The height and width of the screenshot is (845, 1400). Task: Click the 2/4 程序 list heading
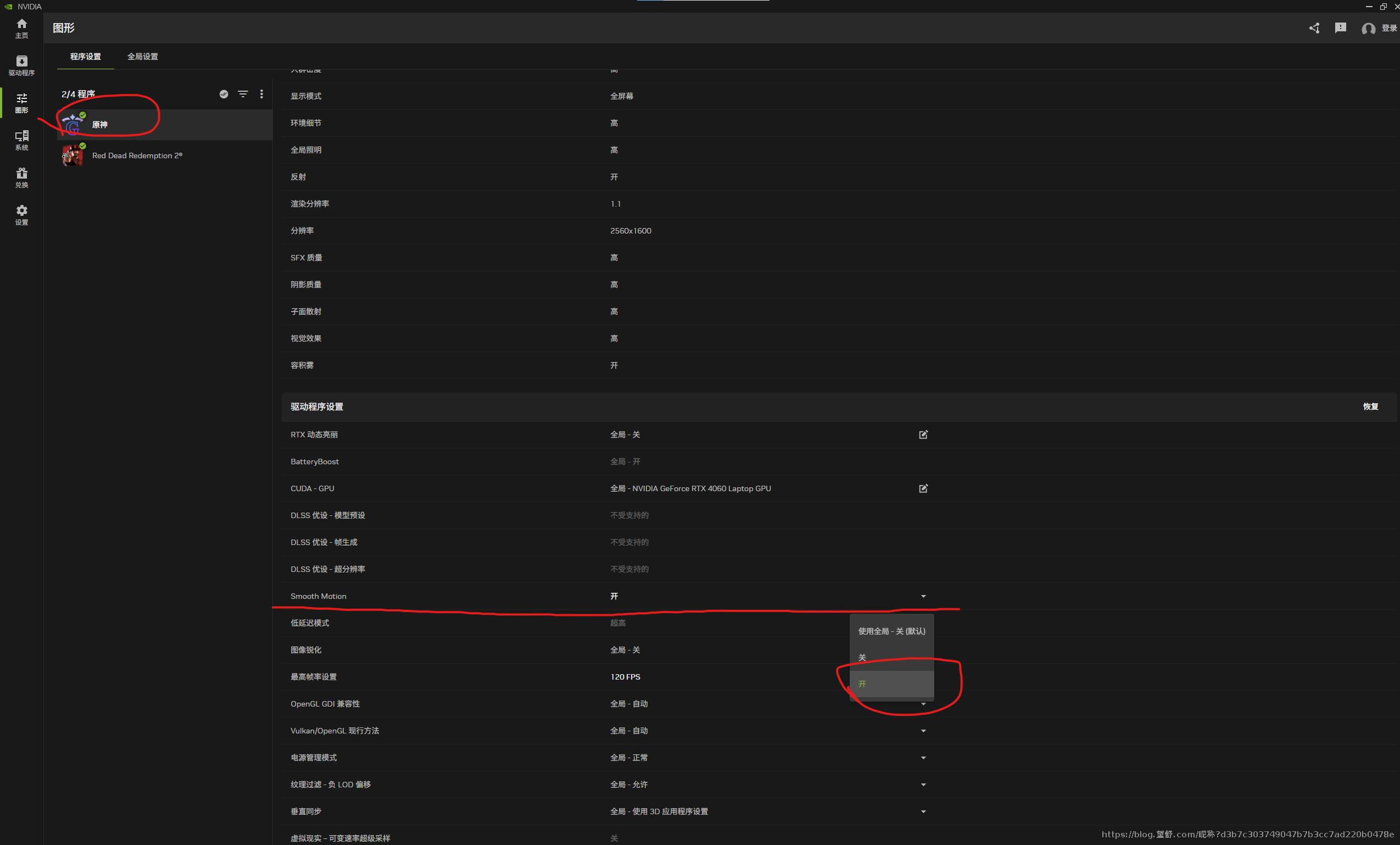tap(78, 94)
